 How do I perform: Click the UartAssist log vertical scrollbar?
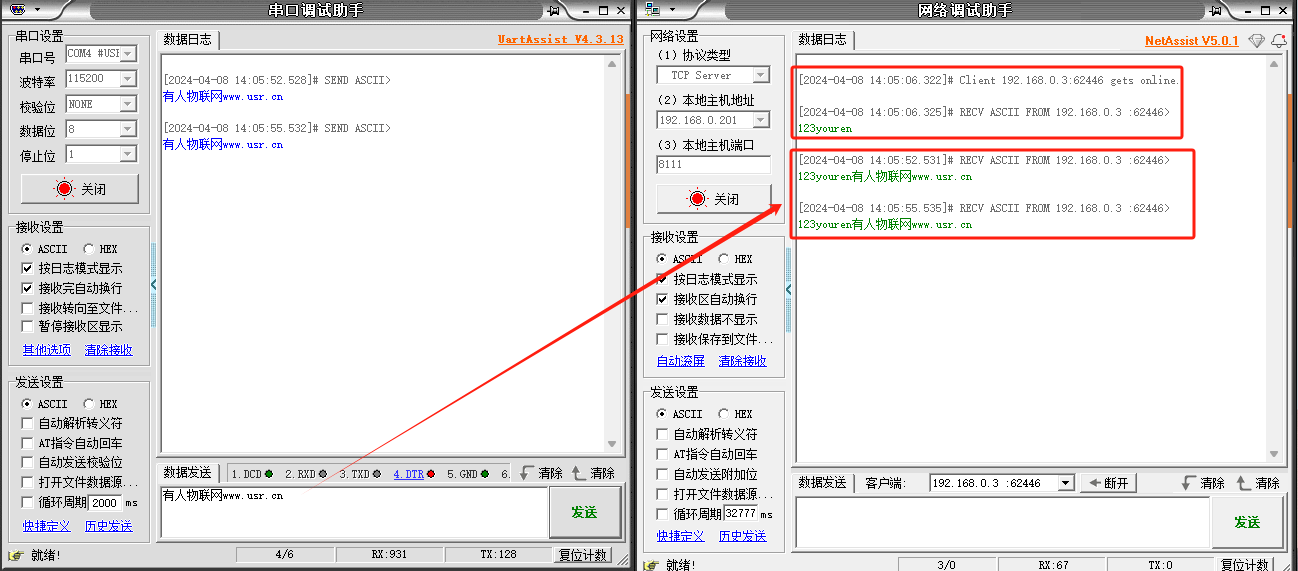click(x=614, y=253)
